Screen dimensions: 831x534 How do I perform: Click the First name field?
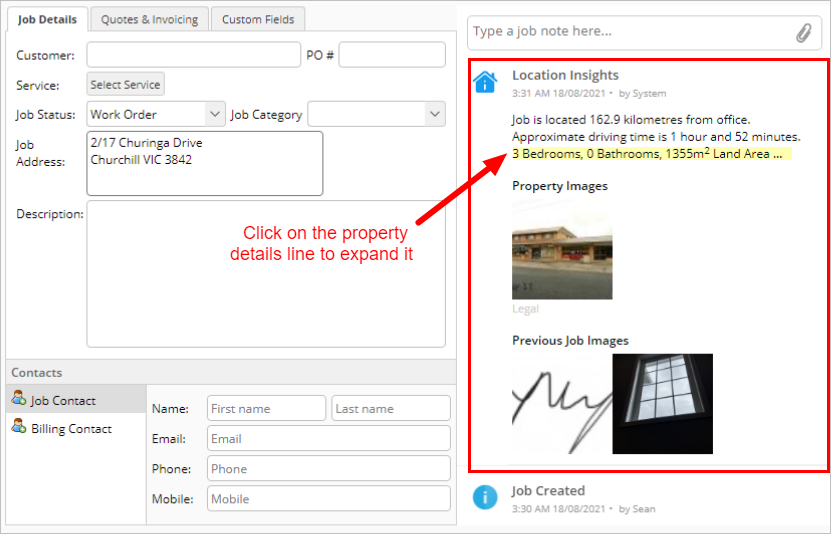[x=267, y=408]
